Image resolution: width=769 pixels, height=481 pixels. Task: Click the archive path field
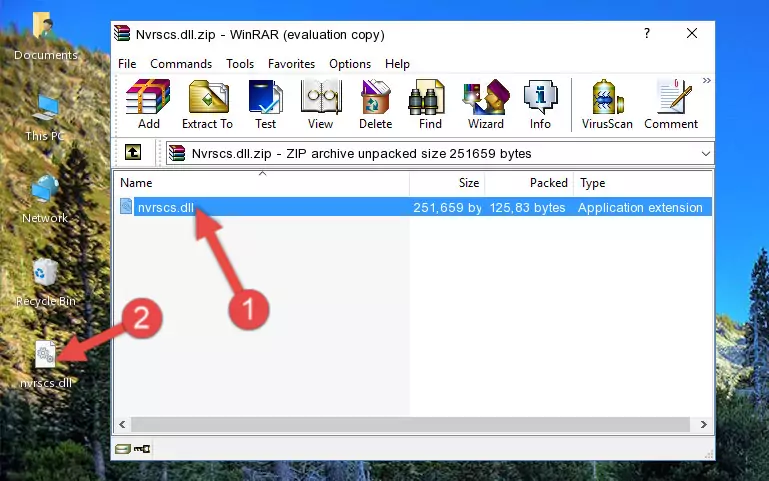439,153
